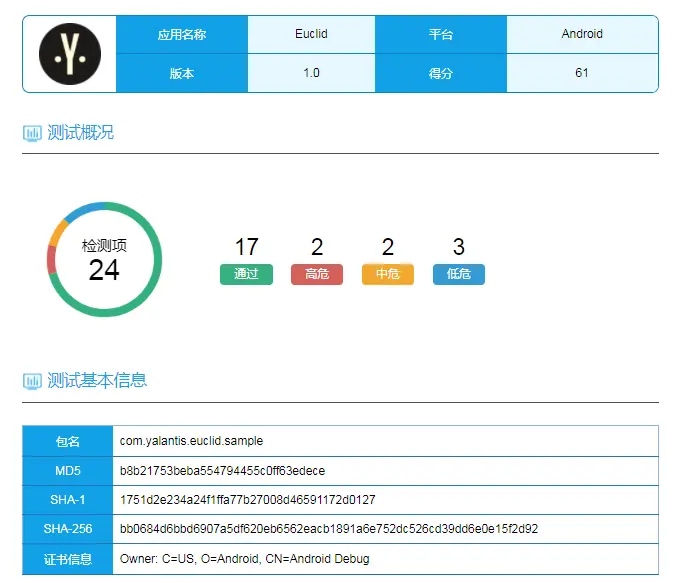Screen dimensions: 692x583
Task: Click the low risk count 3
Action: [459, 247]
